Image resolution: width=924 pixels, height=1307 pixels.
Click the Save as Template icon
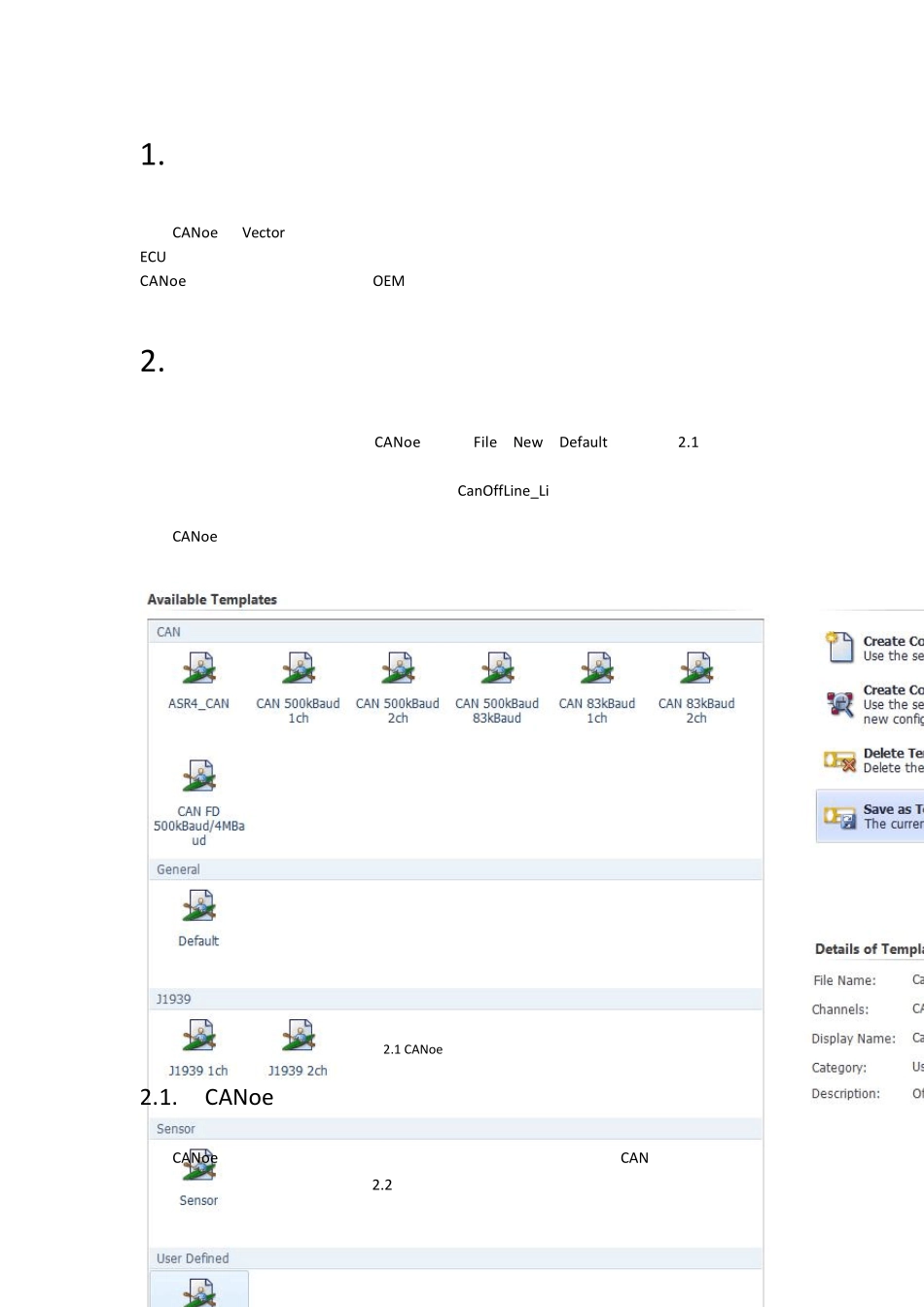[x=839, y=817]
